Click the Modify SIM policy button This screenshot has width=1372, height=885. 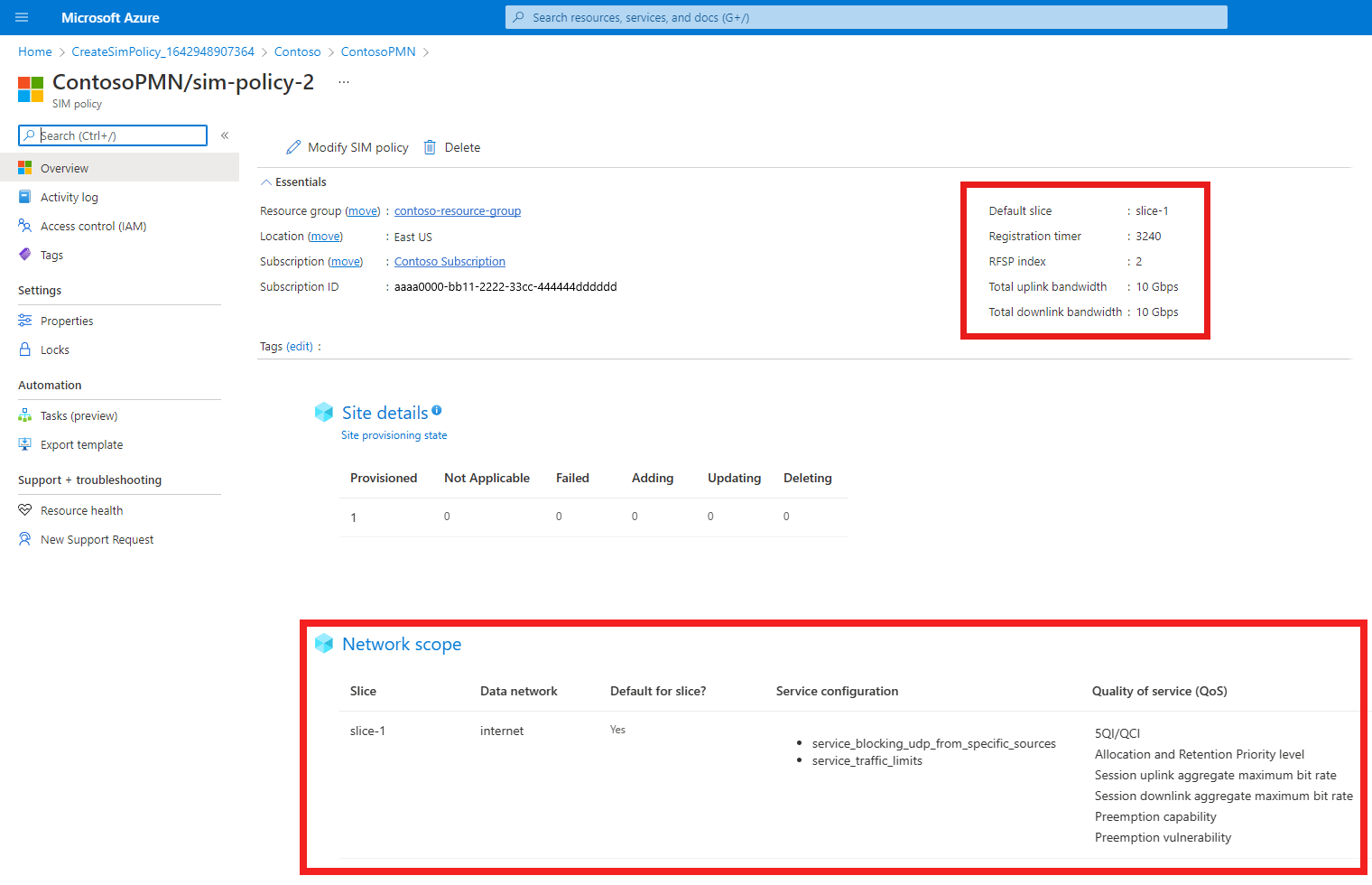[x=348, y=147]
